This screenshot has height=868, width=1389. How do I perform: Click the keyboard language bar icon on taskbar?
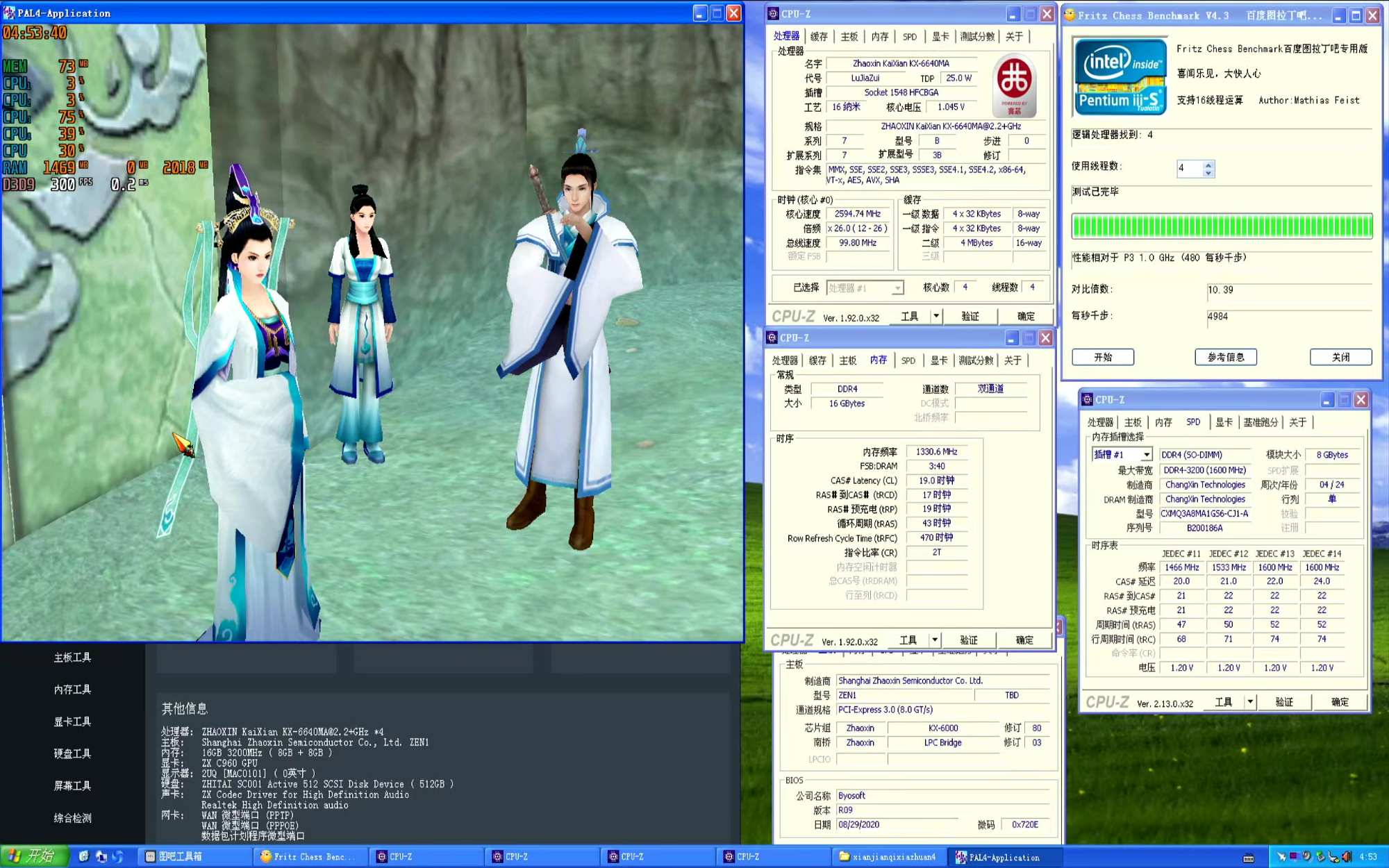pos(1249,858)
